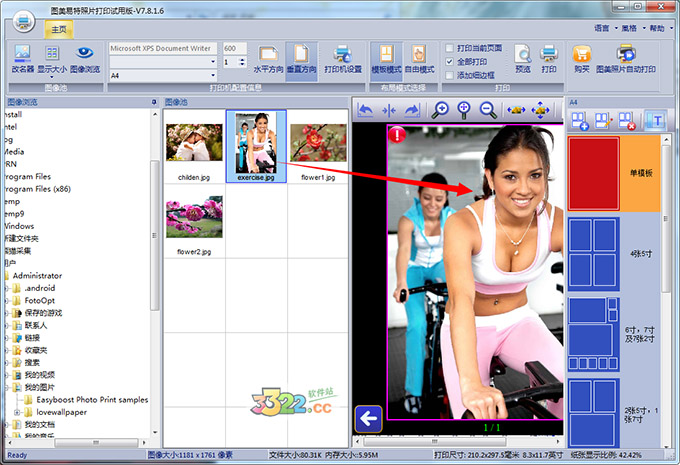
Task: Click the add template icon
Action: coord(579,121)
